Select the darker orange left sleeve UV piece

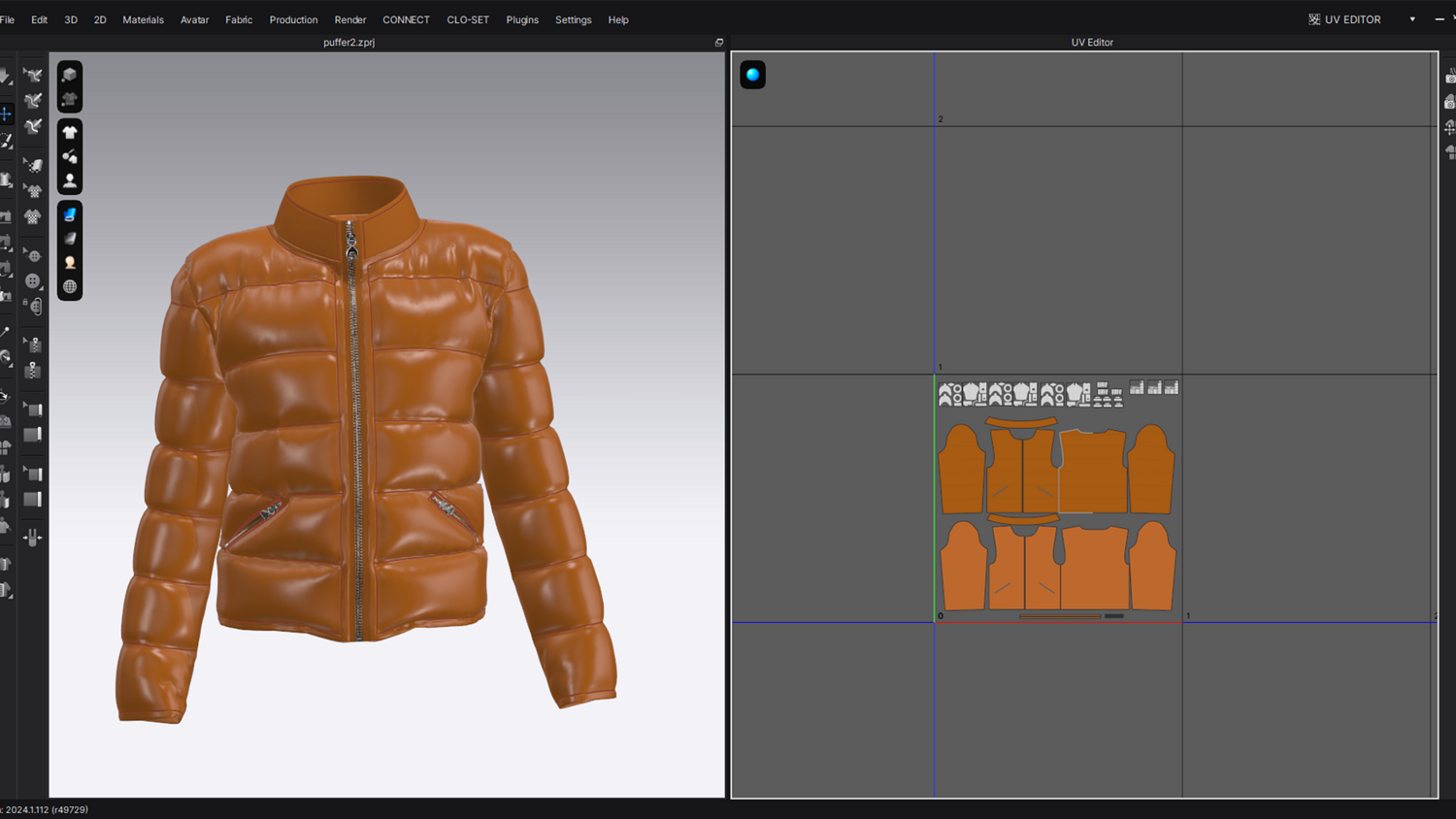[961, 469]
